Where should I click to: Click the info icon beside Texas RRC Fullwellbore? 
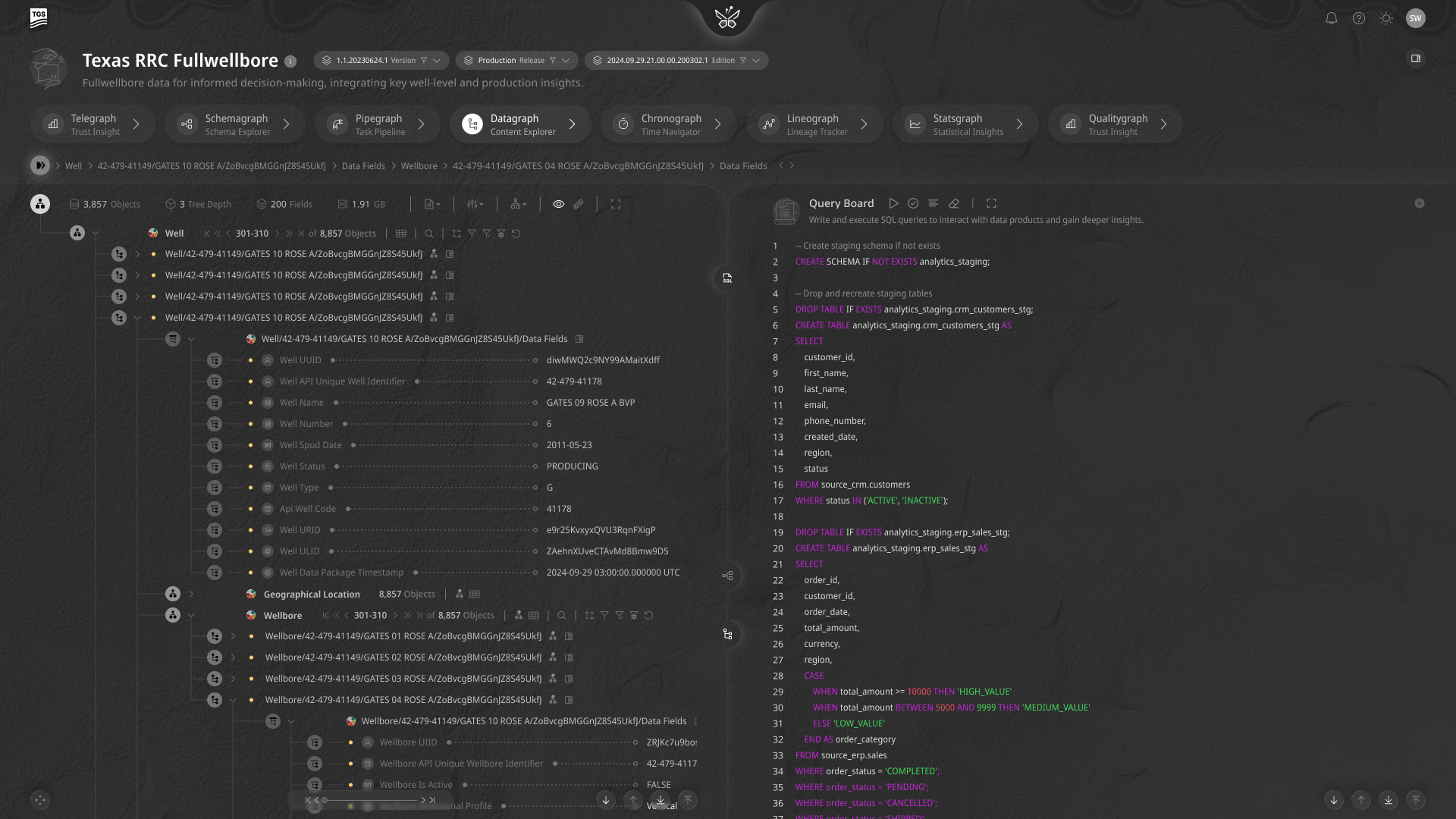290,61
